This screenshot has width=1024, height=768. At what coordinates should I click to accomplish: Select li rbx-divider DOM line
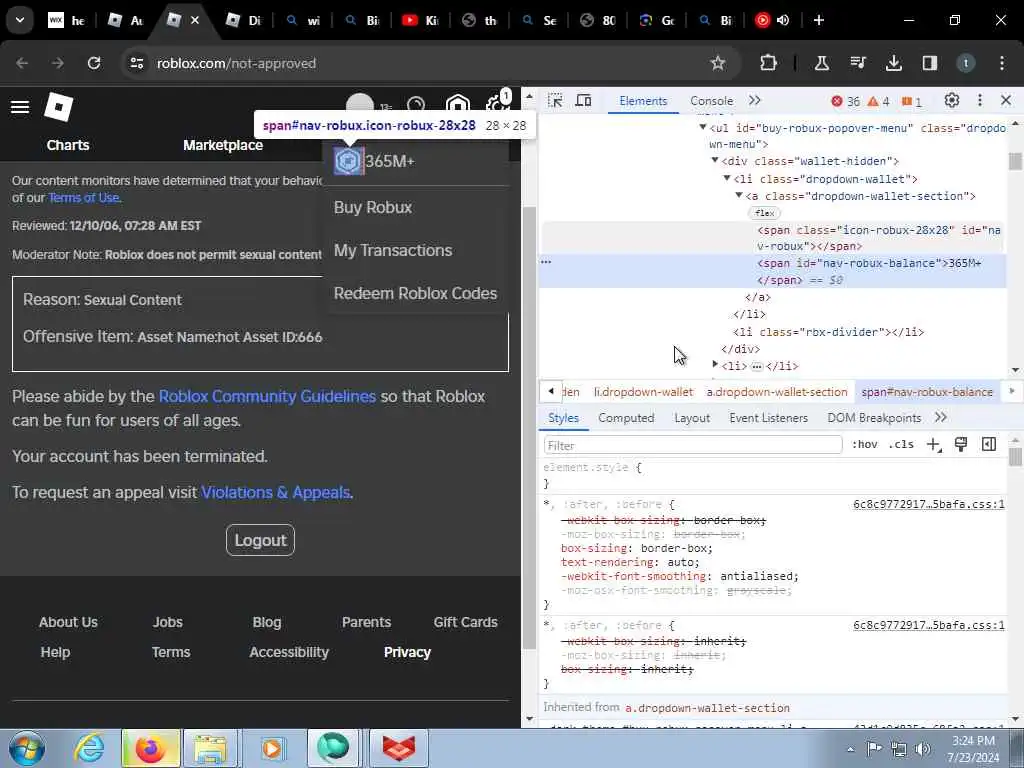pyautogui.click(x=828, y=332)
